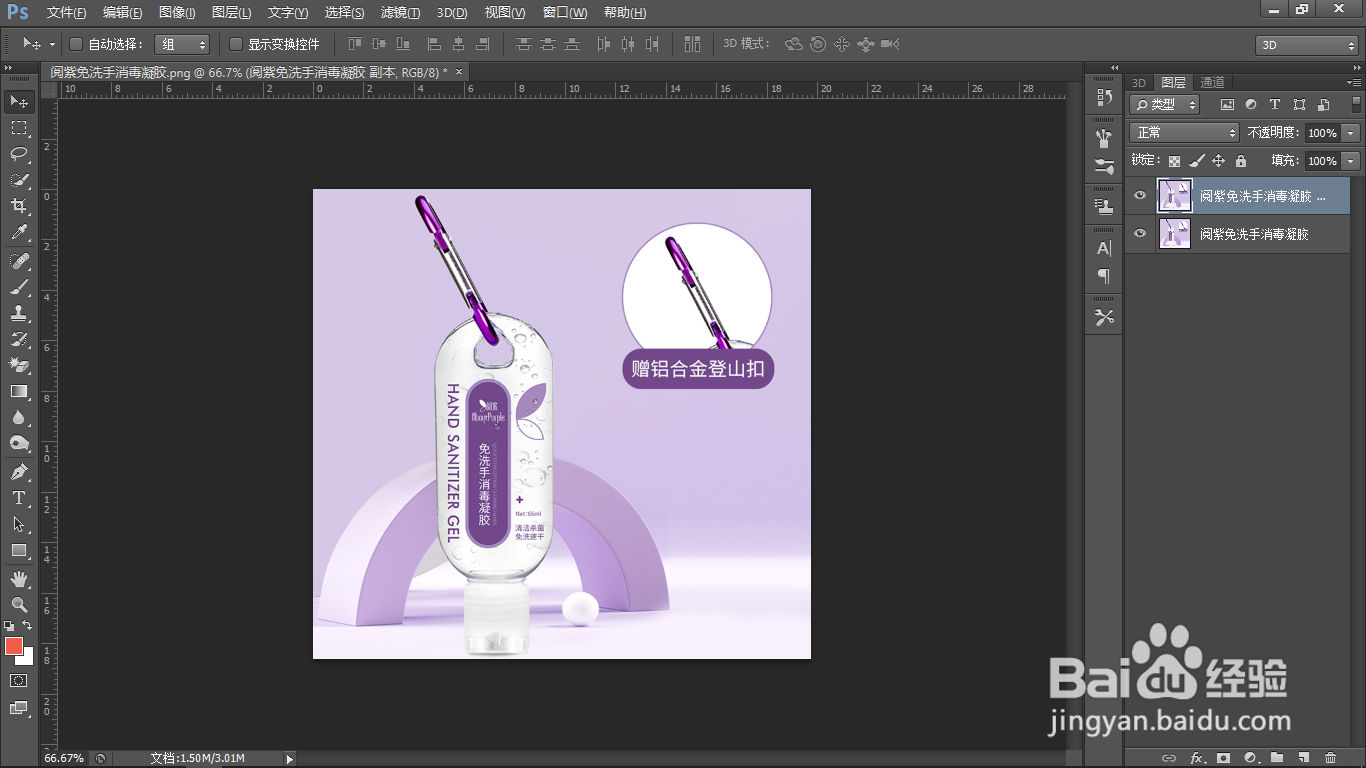Image resolution: width=1366 pixels, height=768 pixels.
Task: Toggle the layer filter on/off switch
Action: (1357, 104)
